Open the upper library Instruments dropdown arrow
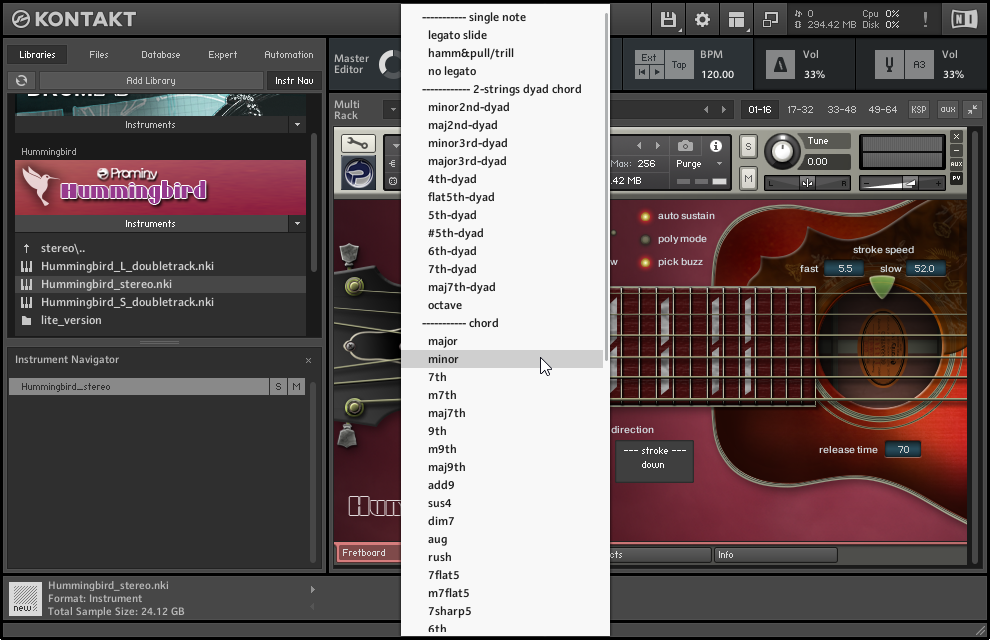The image size is (990, 640). [x=297, y=124]
